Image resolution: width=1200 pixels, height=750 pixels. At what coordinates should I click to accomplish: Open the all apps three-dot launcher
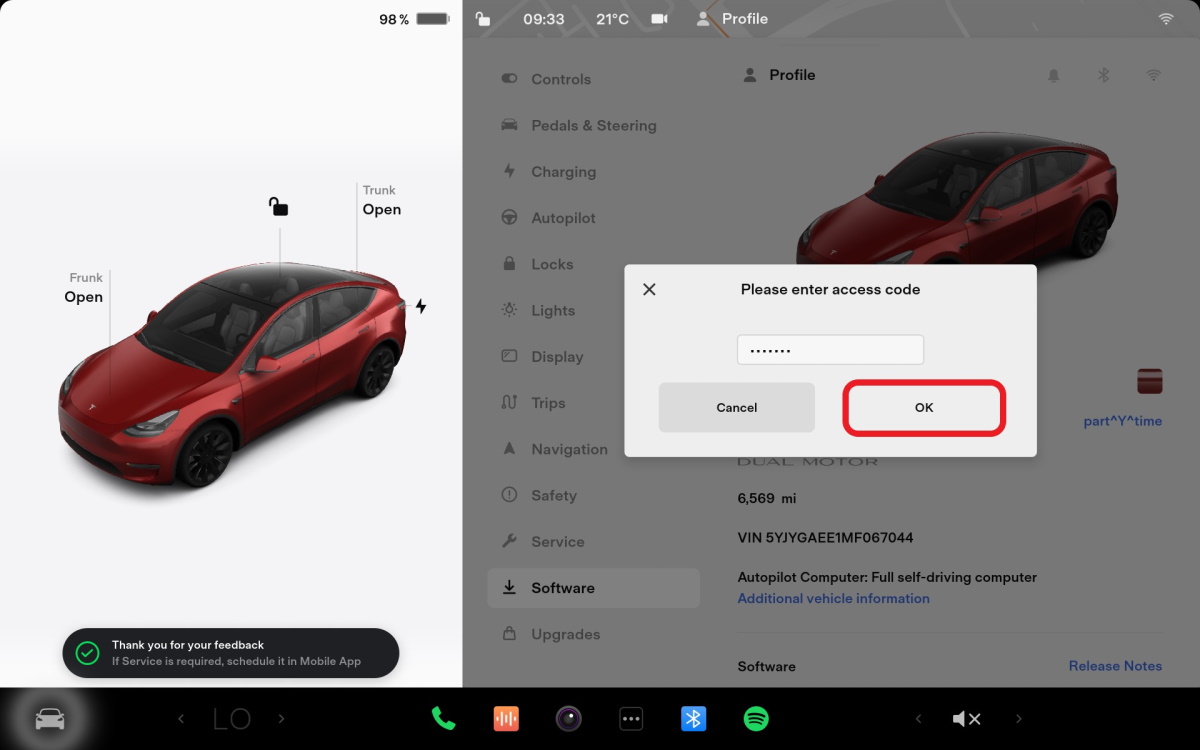631,718
